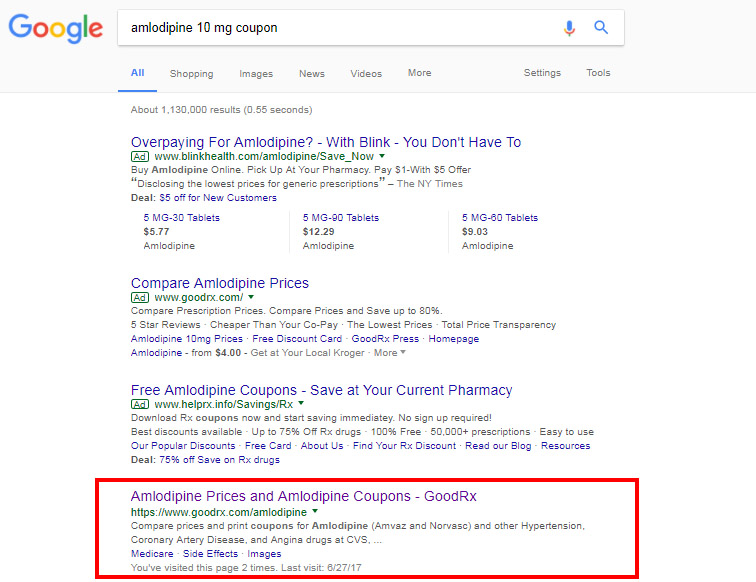This screenshot has width=756, height=582.
Task: Select the All results tab
Action: 137,73
